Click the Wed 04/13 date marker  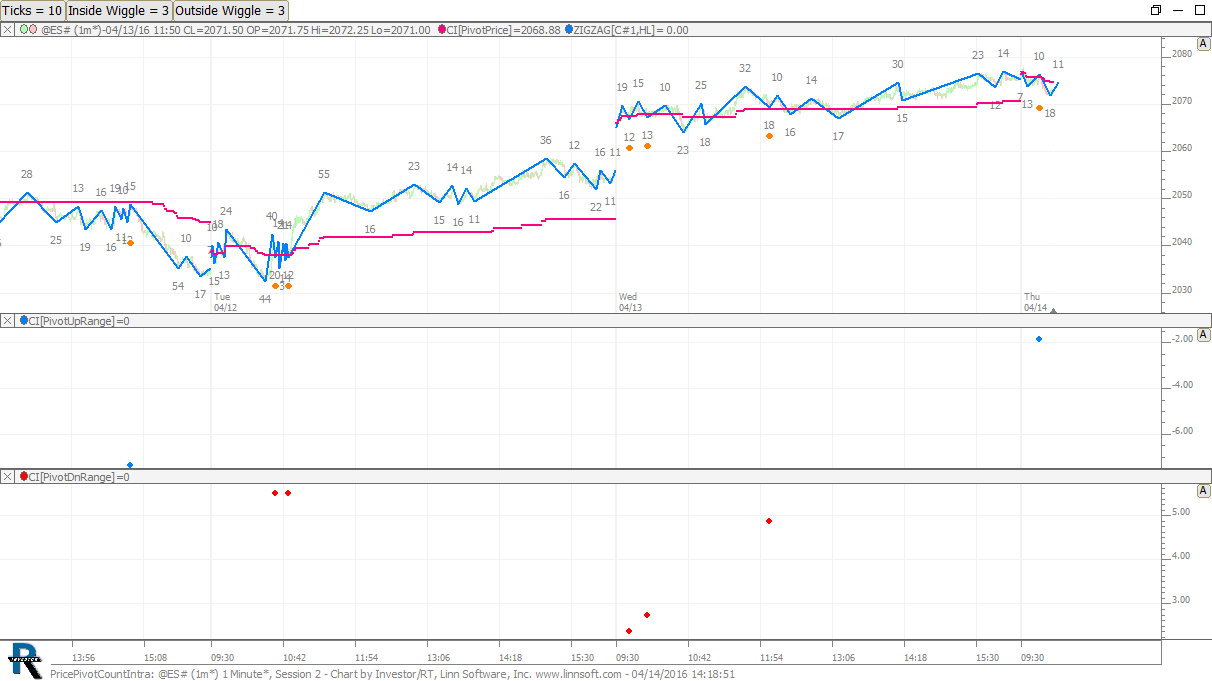630,302
